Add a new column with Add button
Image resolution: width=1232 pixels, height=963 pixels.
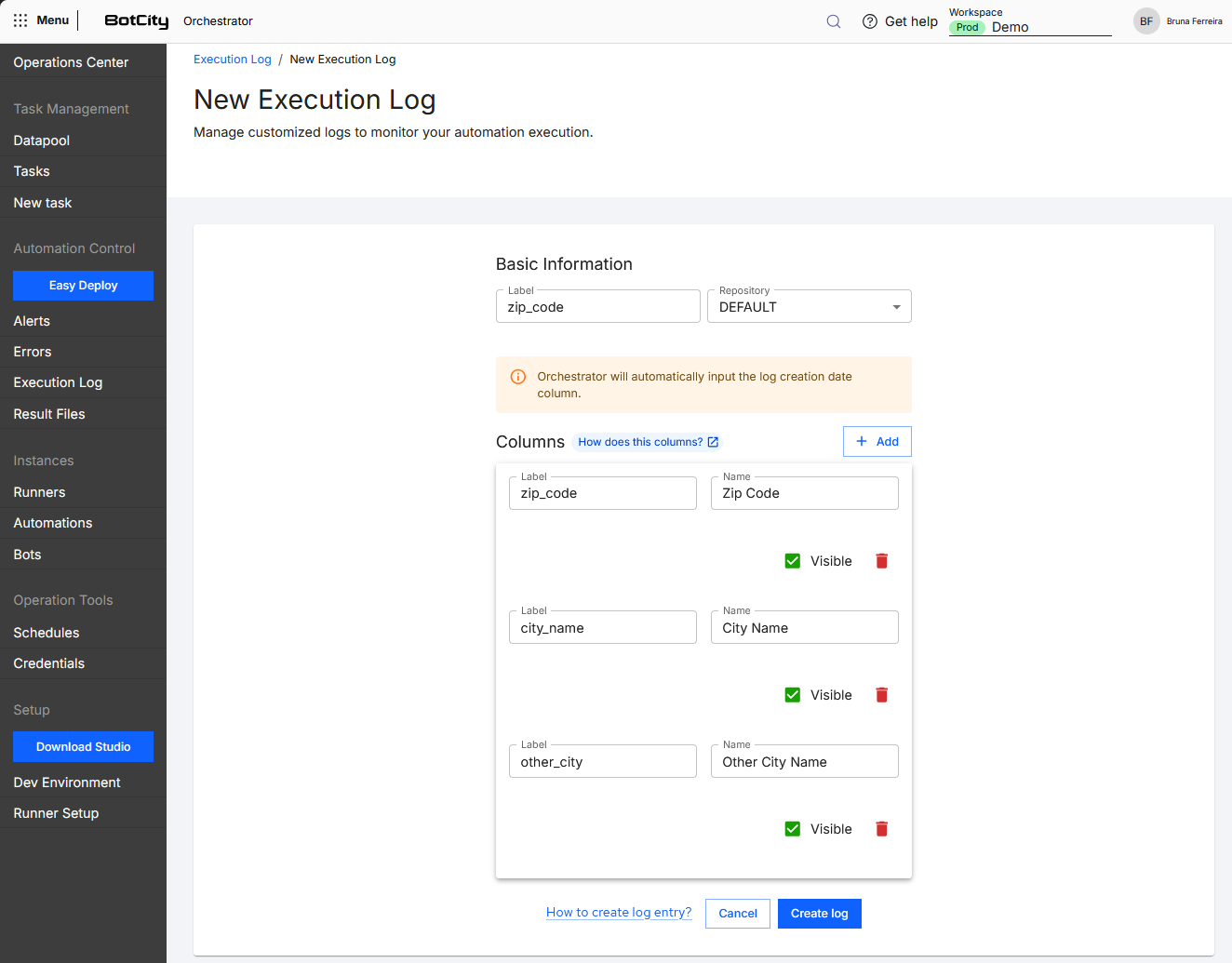[877, 442]
